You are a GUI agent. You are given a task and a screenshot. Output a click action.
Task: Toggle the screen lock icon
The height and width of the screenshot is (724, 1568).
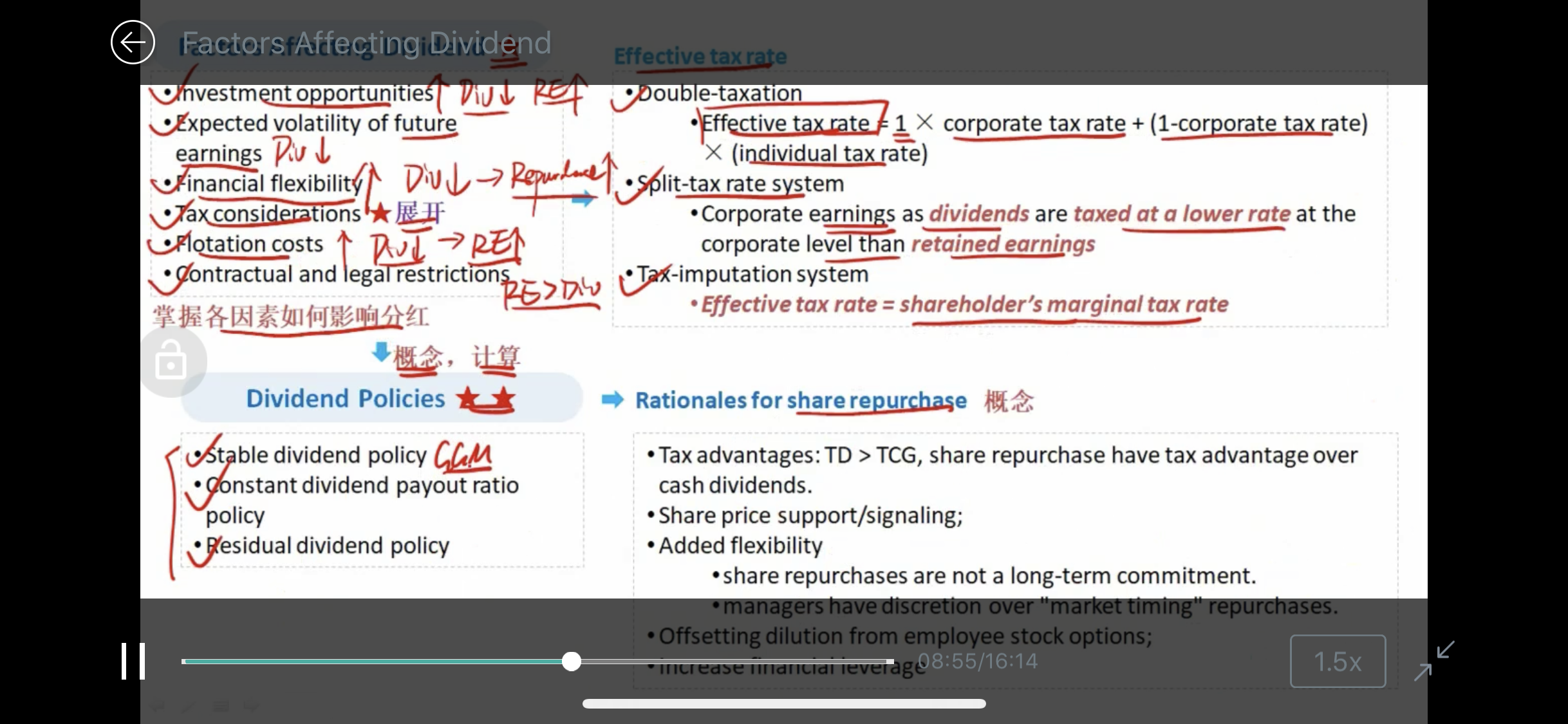coord(171,361)
